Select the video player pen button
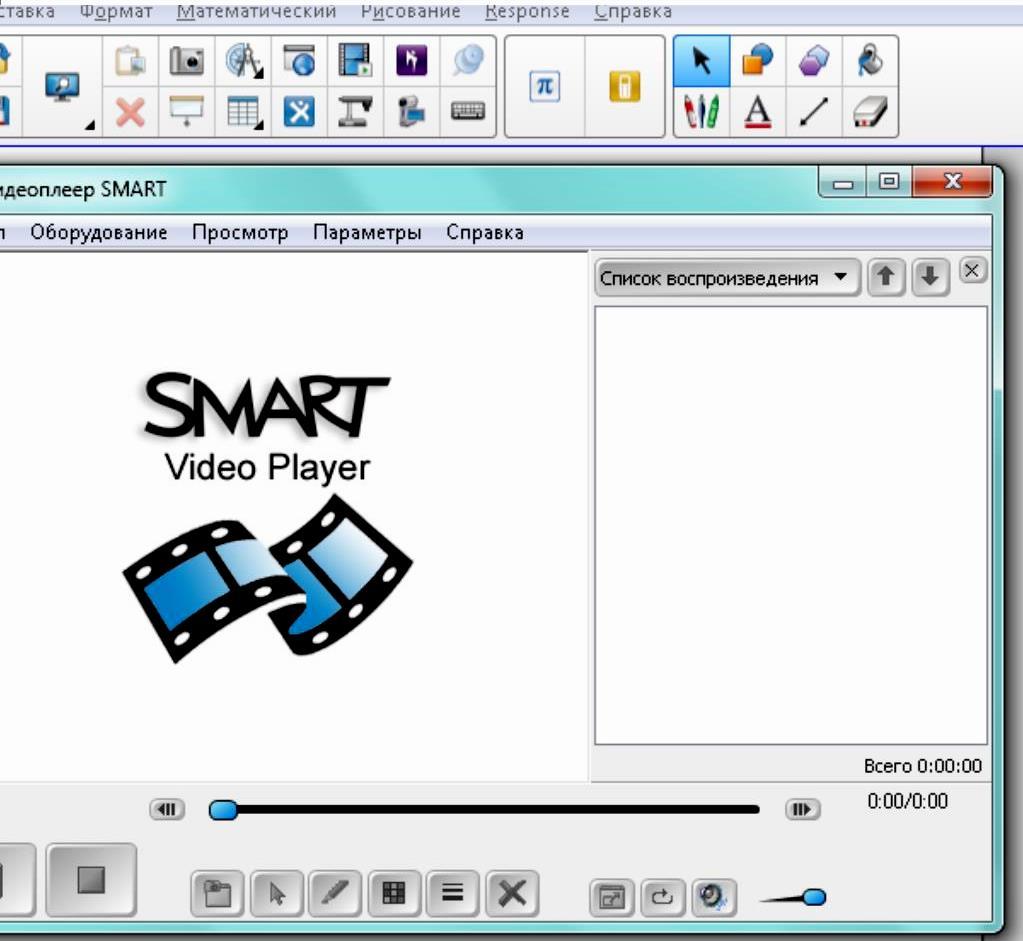This screenshot has width=1023, height=941. pyautogui.click(x=335, y=893)
